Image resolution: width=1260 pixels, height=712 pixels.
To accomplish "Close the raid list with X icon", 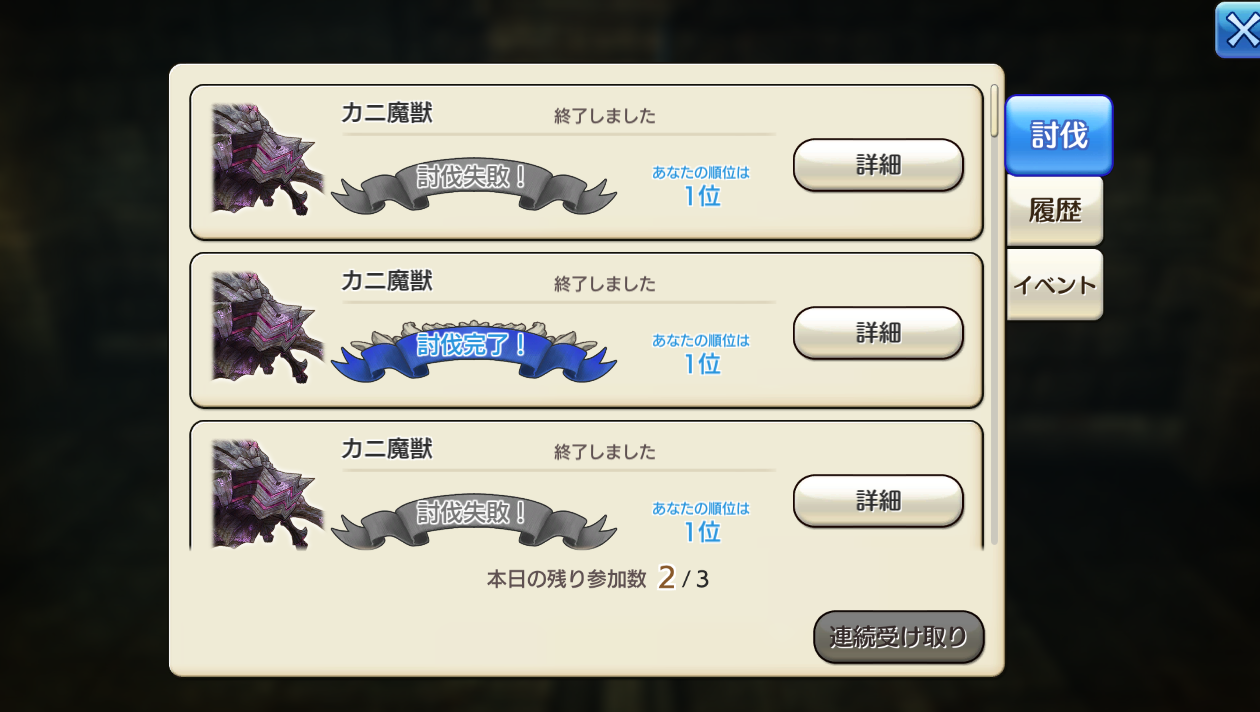I will pyautogui.click(x=1239, y=30).
